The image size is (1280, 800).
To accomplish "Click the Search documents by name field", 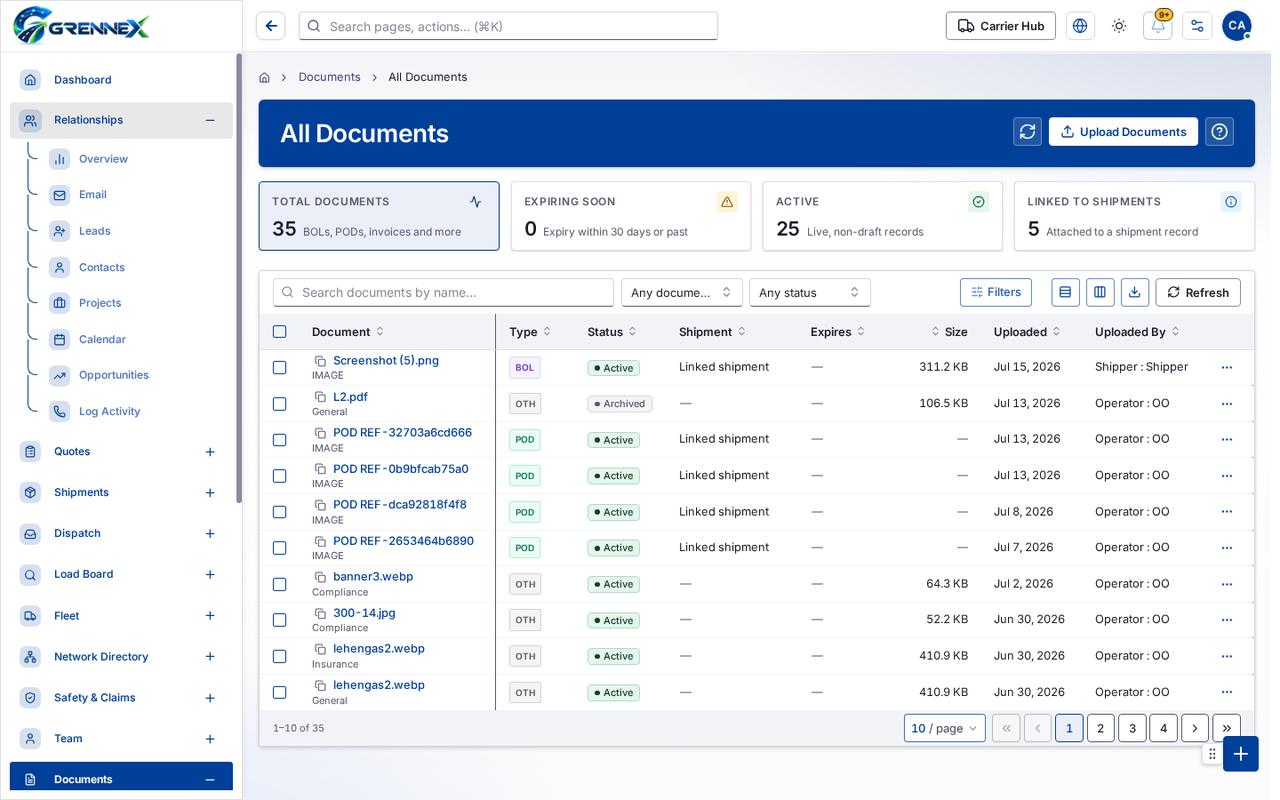I will coord(443,292).
